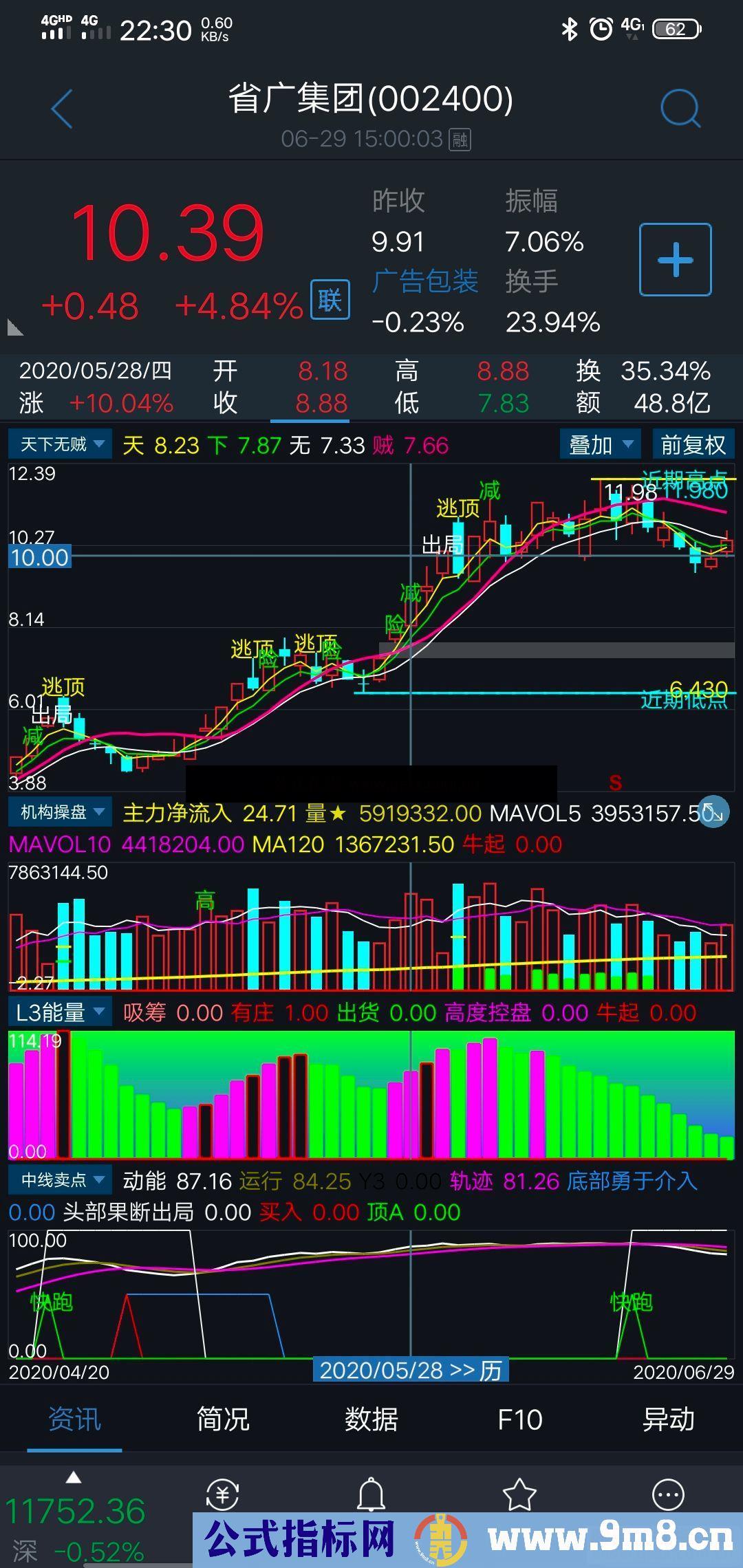743x1568 pixels.
Task: Tap the 动能 87.16 reading
Action: pyautogui.click(x=177, y=1181)
